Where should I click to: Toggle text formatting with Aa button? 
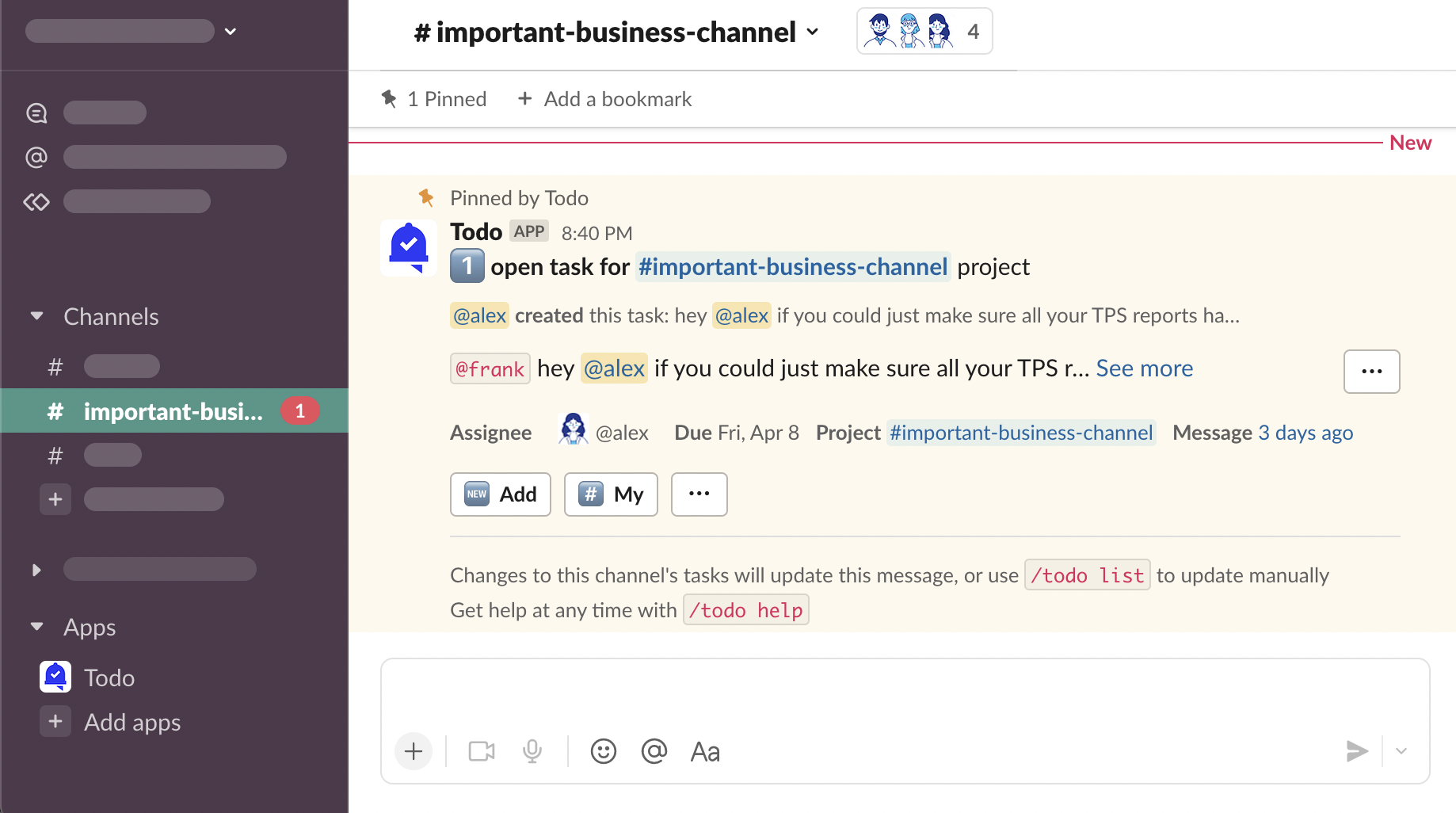tap(705, 751)
